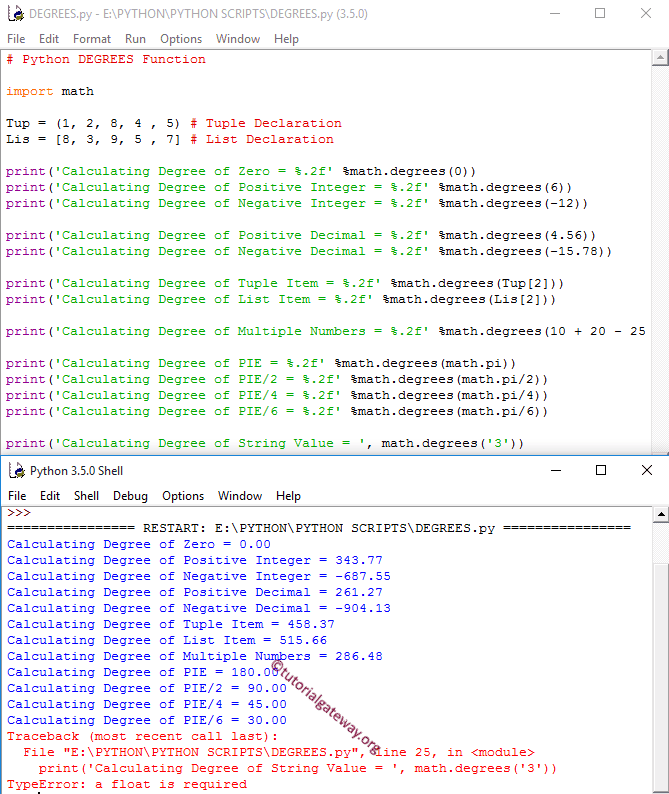Click 'line 25, in <module>' traceback file line
The width and height of the screenshot is (669, 794).
pos(279,752)
